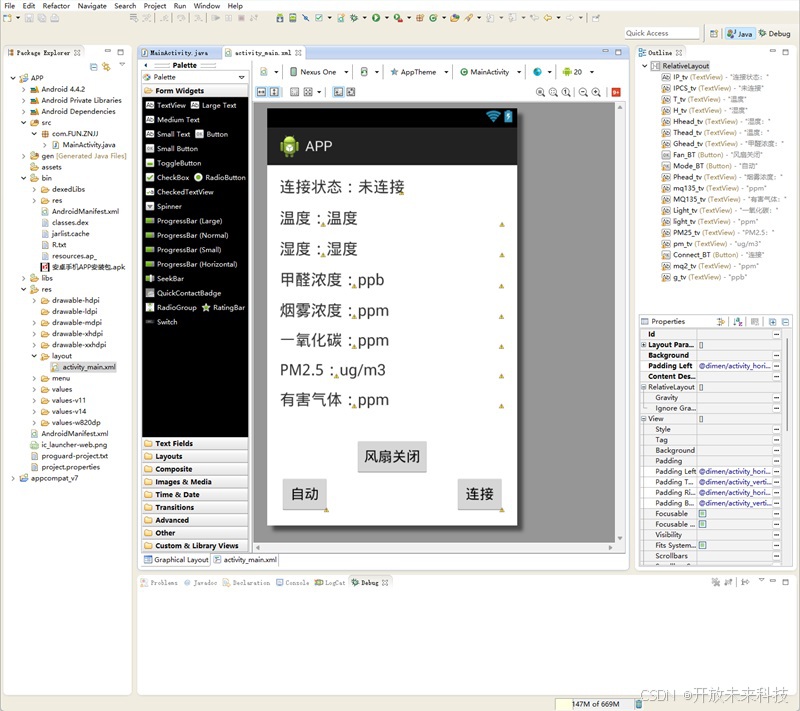Run garbage collector trash icon in status bar
800x711 pixels.
638,704
